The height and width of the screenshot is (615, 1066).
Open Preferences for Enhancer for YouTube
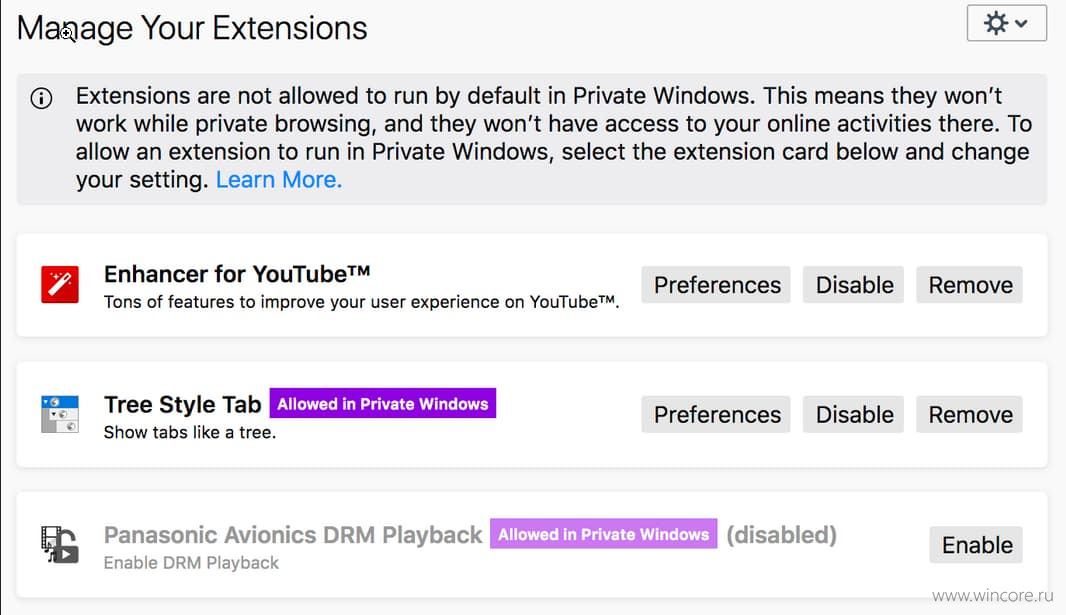tap(717, 285)
